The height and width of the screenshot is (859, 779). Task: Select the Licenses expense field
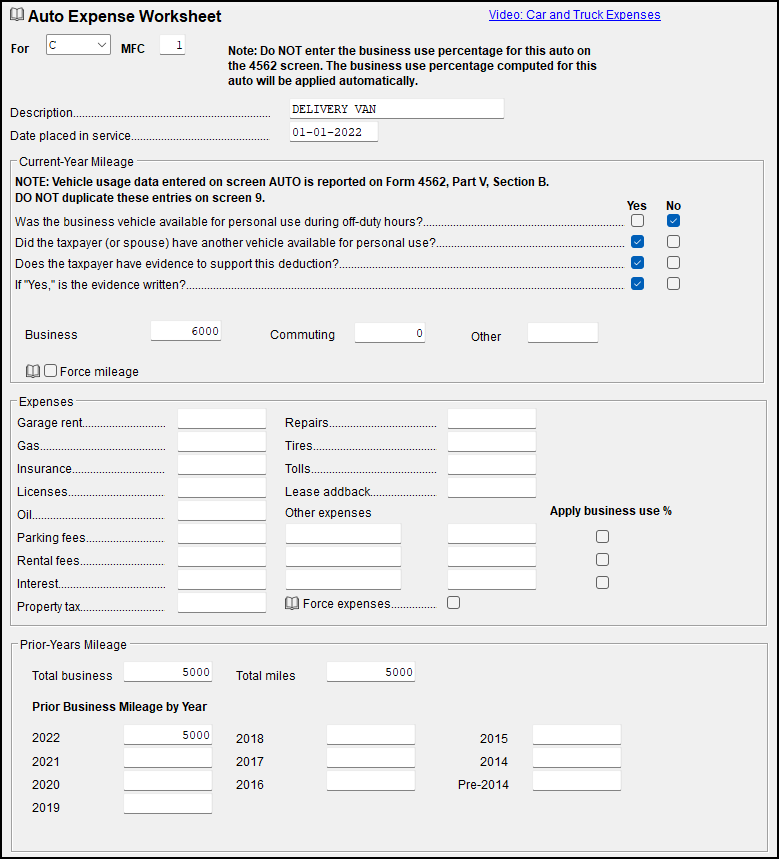222,488
